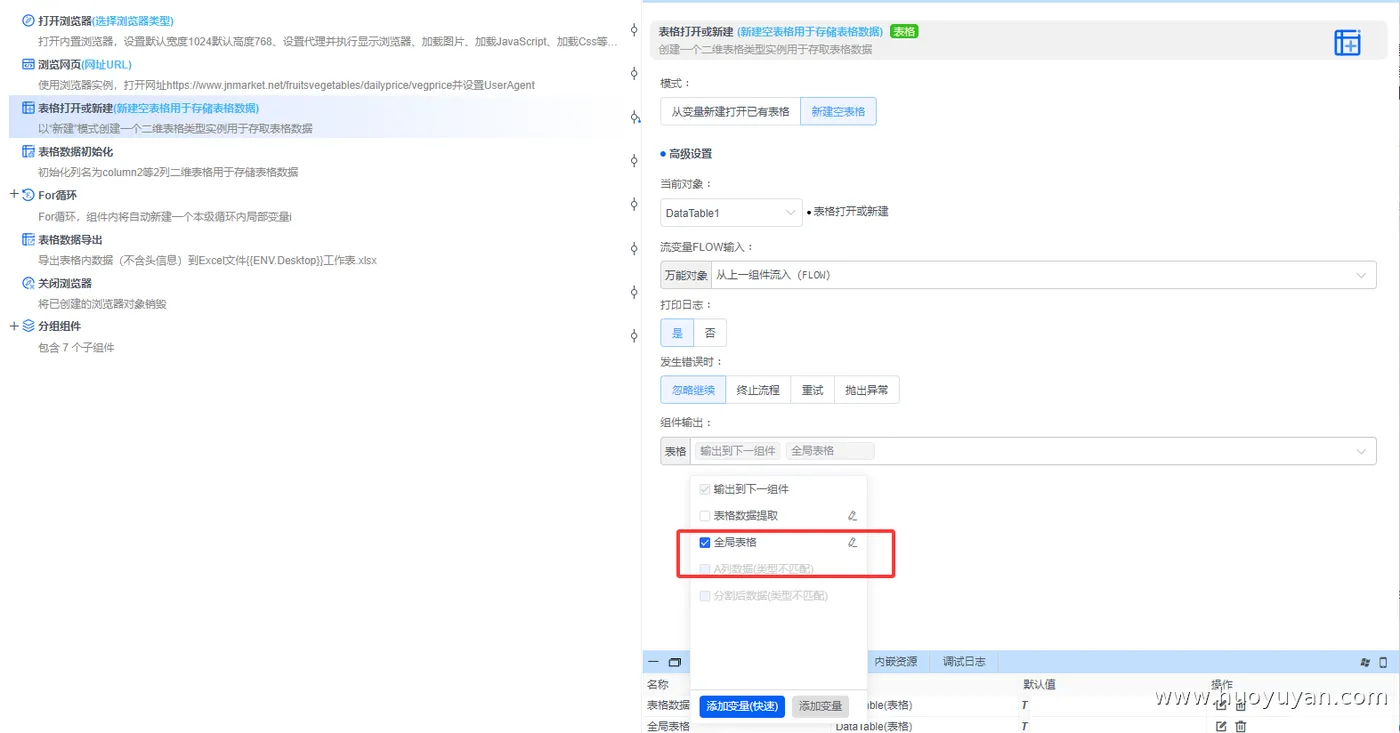
Task: Switch to the 内嵌资源 tab
Action: pos(895,662)
